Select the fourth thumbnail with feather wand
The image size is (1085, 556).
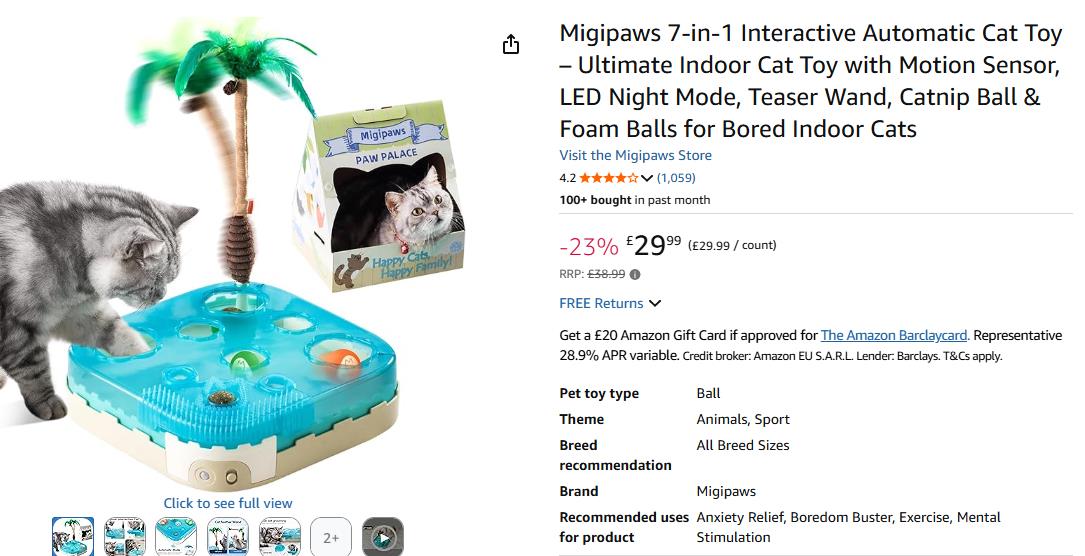[x=228, y=537]
